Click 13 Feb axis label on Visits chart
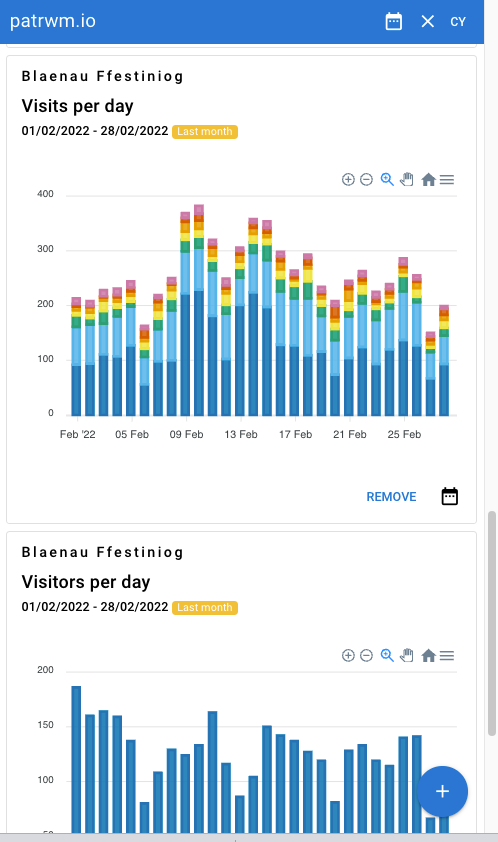 [x=241, y=434]
